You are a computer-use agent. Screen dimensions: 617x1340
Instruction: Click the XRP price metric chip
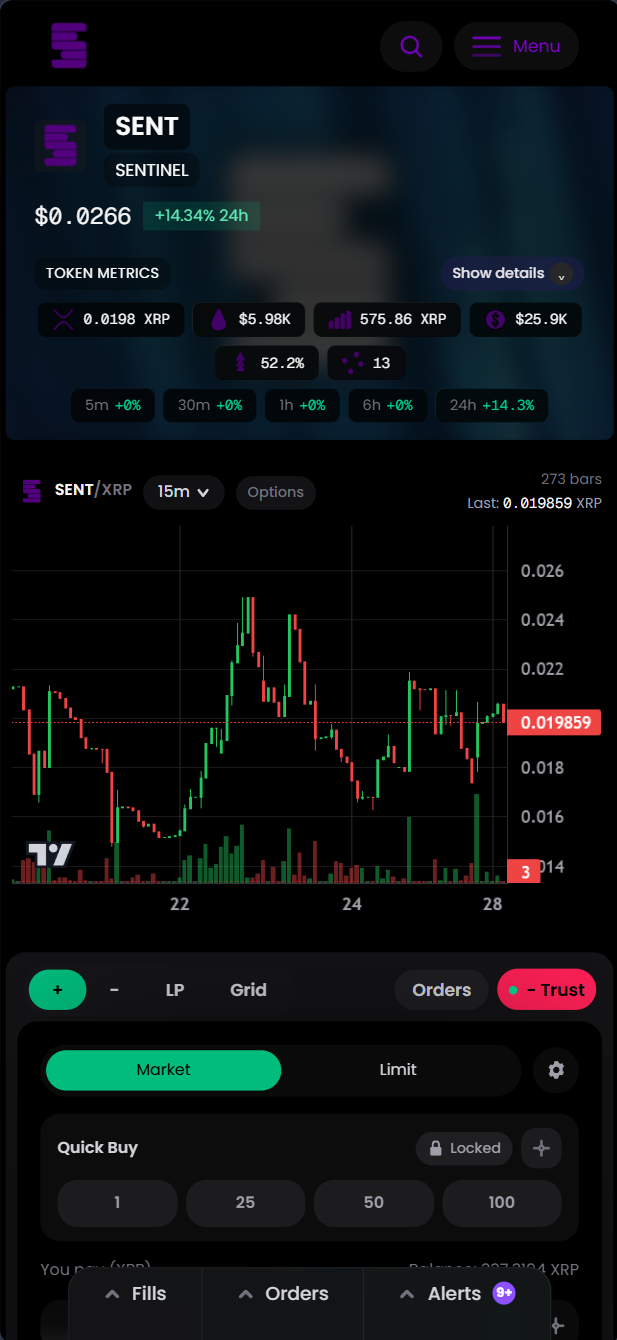[x=111, y=320]
